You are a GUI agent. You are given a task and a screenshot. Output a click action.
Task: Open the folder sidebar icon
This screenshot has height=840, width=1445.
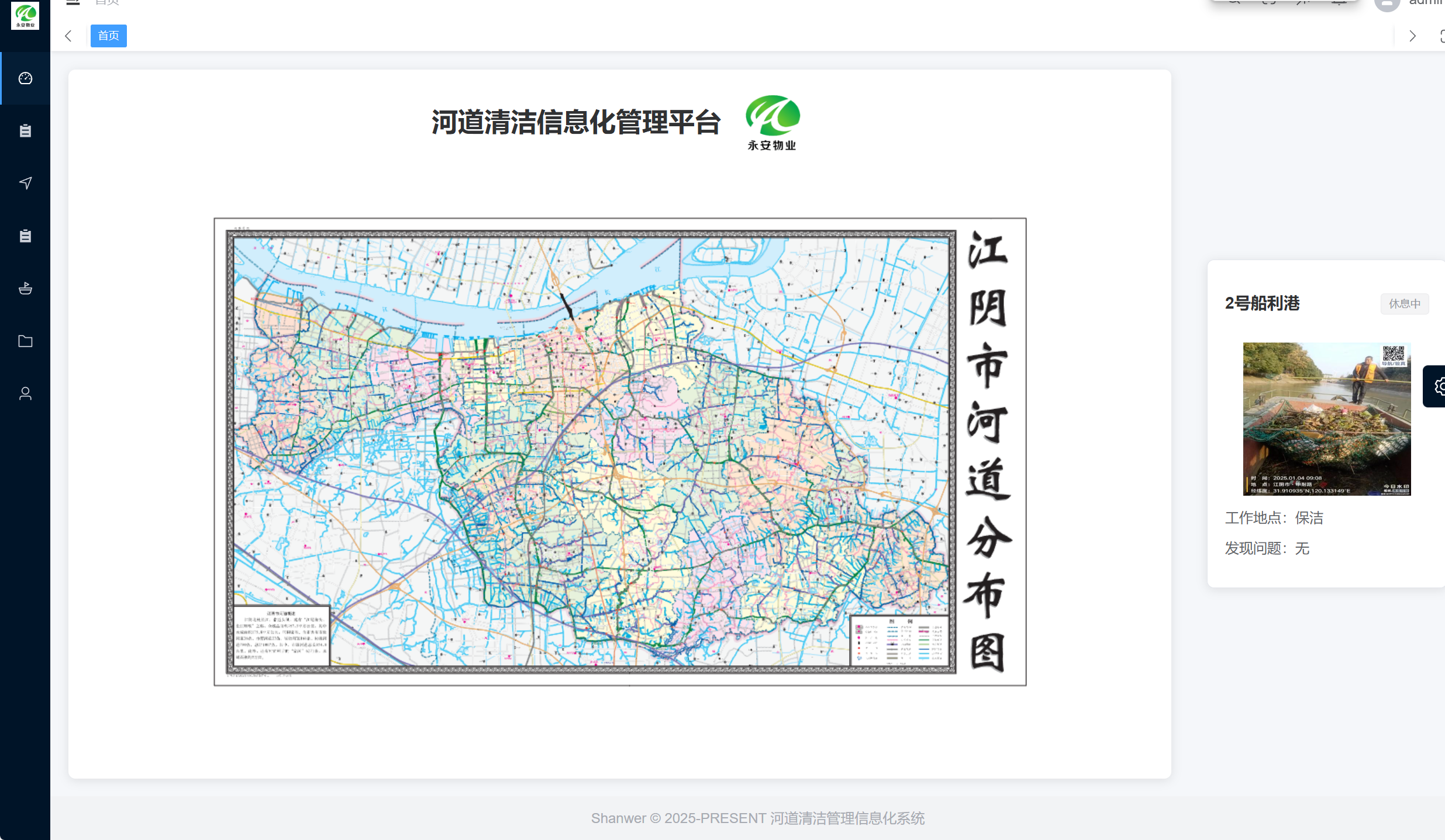coord(25,341)
